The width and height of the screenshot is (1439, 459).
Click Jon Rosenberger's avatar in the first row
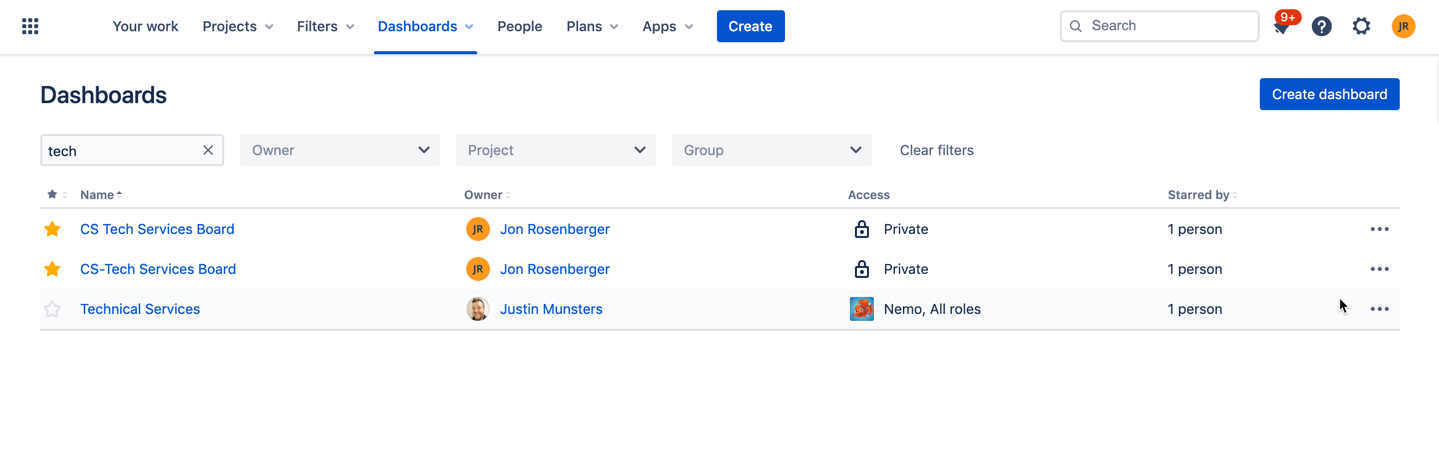tap(477, 229)
